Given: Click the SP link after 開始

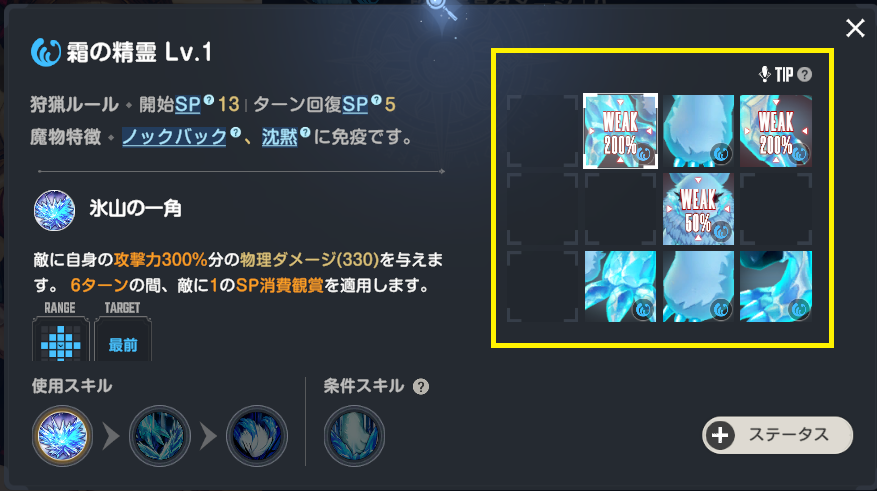Looking at the screenshot, I should point(187,104).
